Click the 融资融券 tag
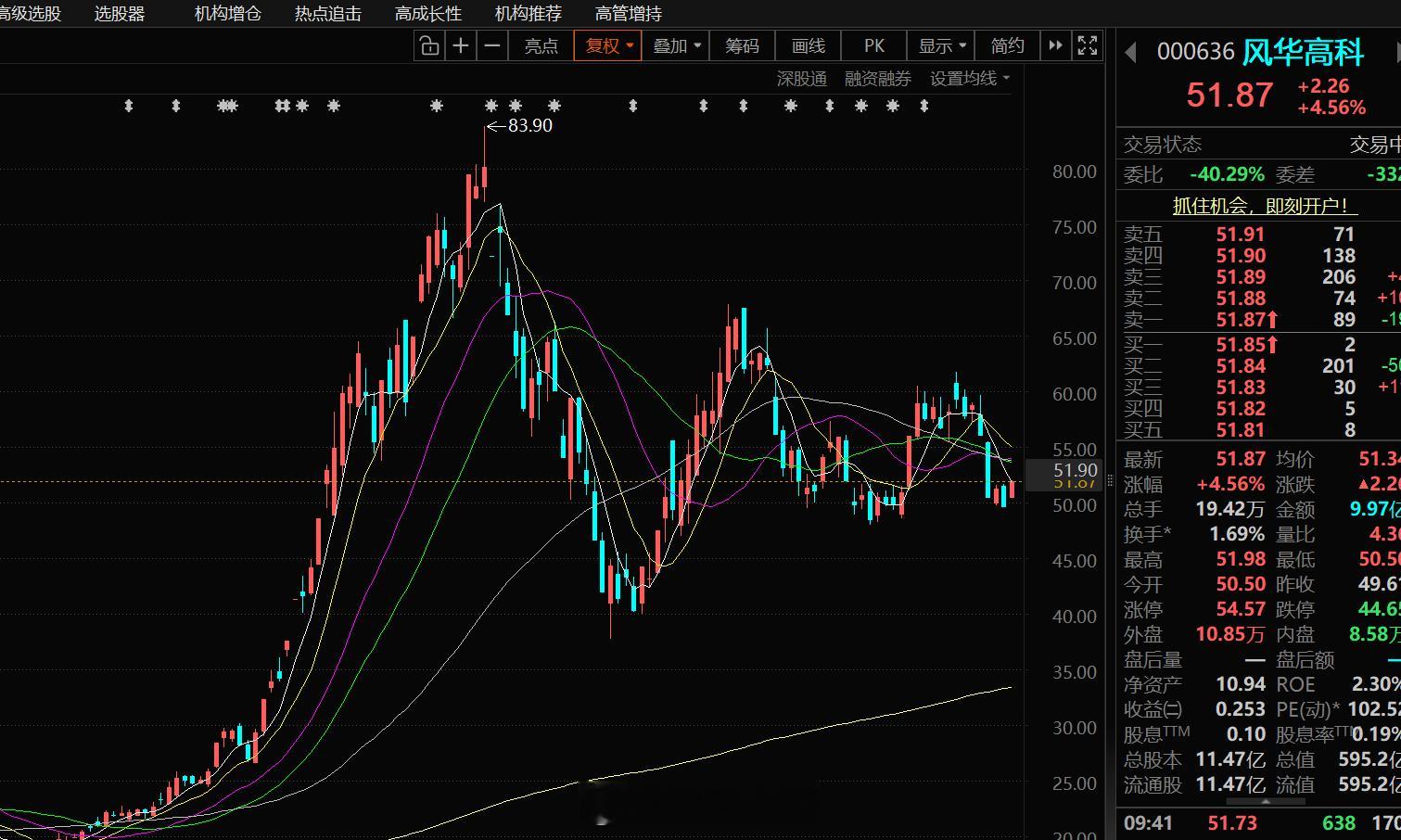The height and width of the screenshot is (840, 1401). pos(878,79)
